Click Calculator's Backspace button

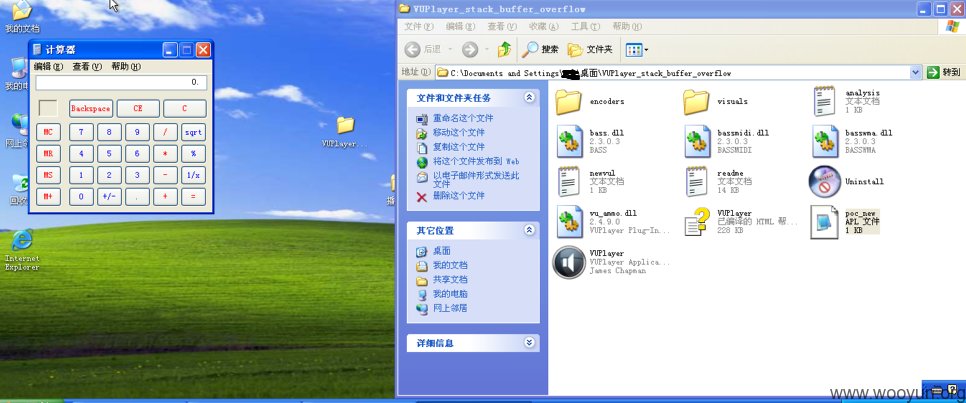(91, 108)
